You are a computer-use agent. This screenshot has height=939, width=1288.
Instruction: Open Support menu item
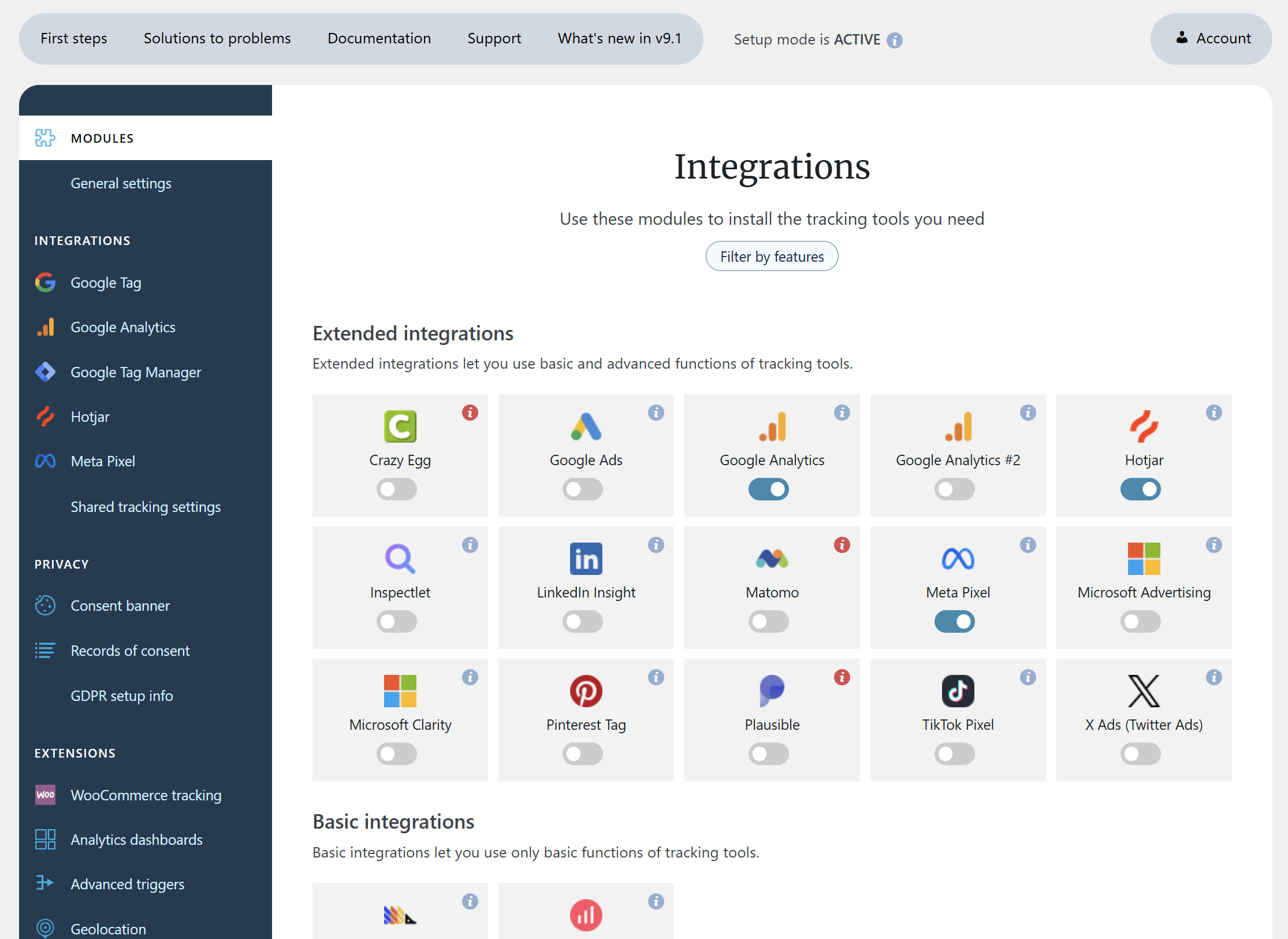[494, 38]
